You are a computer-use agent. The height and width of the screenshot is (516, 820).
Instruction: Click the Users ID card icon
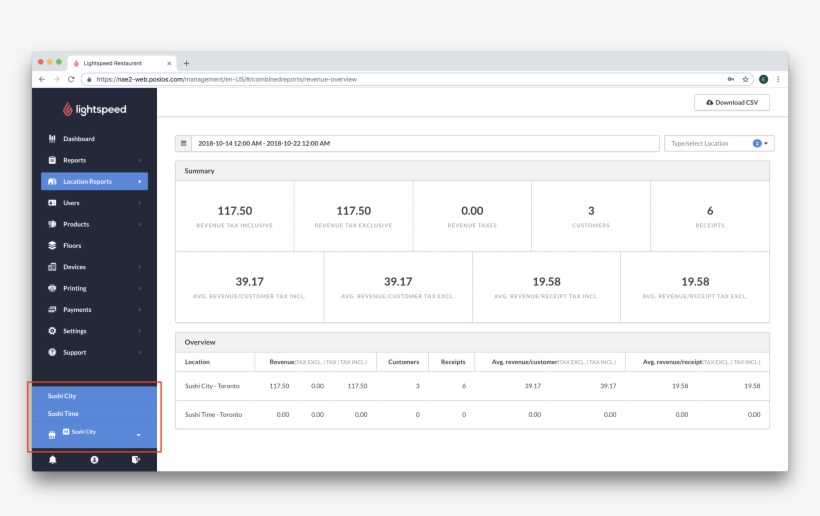52,203
